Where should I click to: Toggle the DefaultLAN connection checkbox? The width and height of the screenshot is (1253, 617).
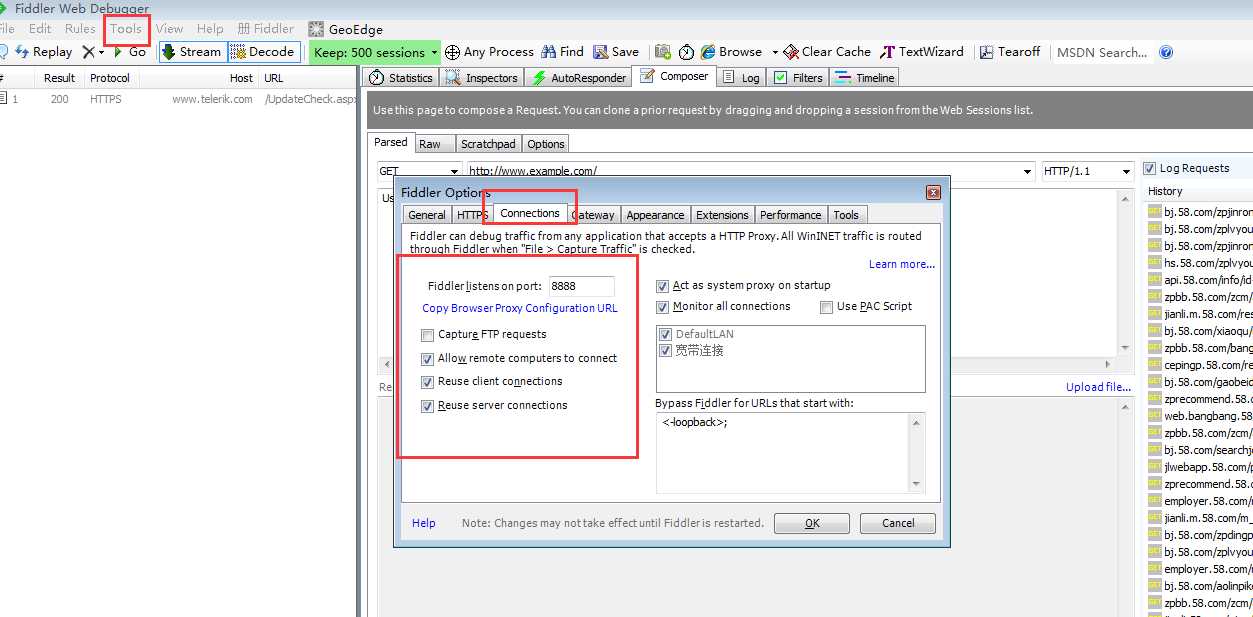pyautogui.click(x=666, y=334)
